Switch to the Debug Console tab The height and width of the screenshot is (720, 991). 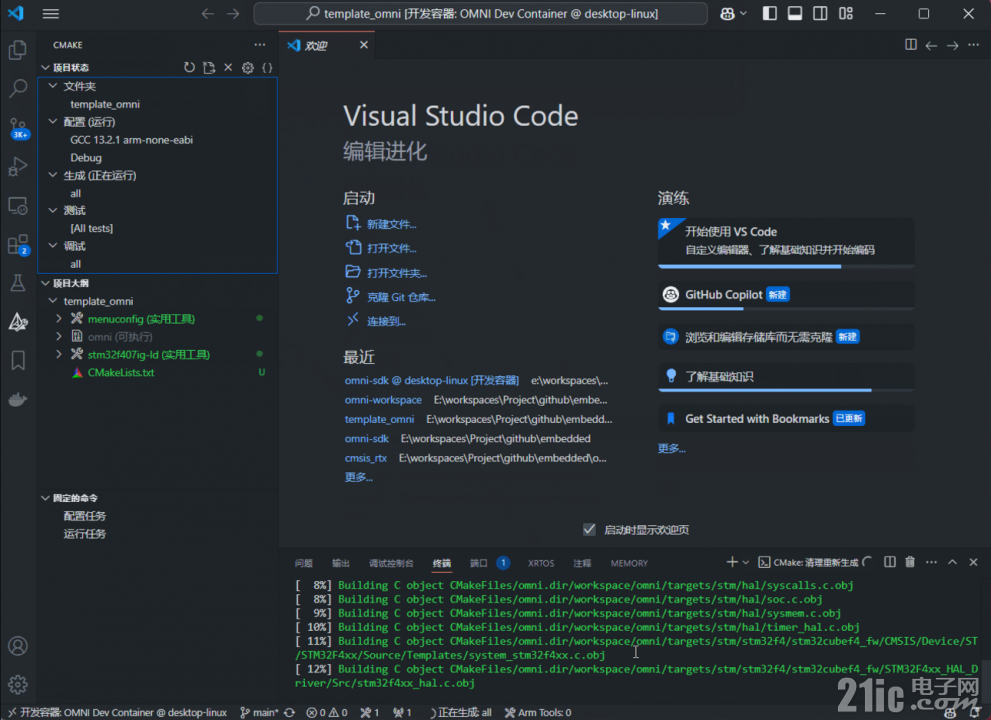pyautogui.click(x=391, y=563)
